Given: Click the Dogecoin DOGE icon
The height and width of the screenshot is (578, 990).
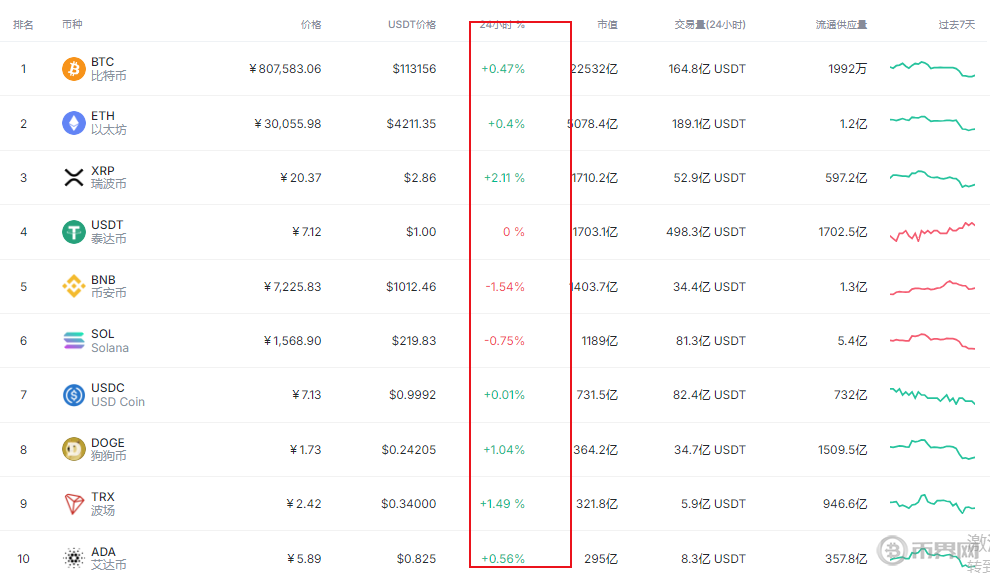Looking at the screenshot, I should coord(74,450).
